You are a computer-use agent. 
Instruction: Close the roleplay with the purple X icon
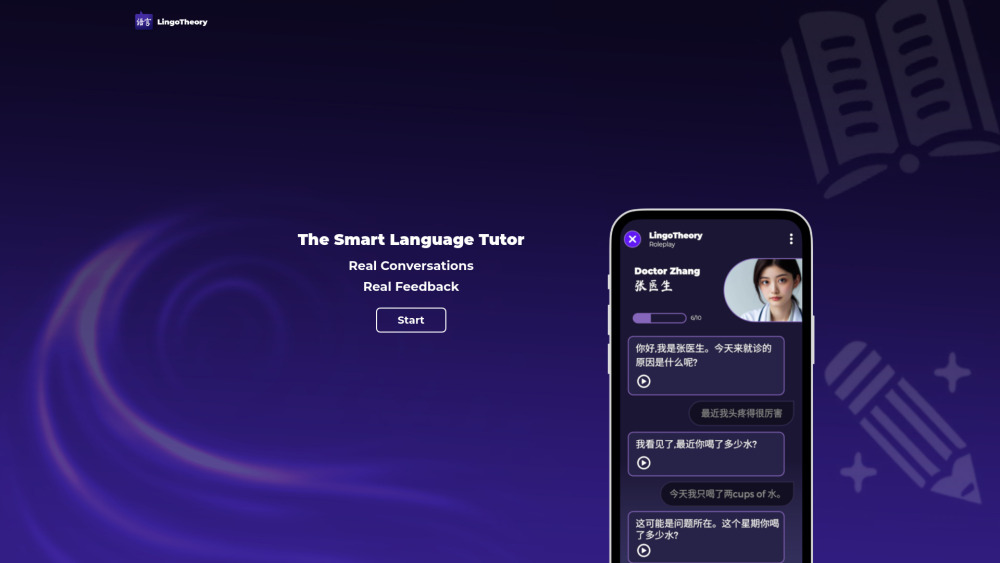click(632, 239)
